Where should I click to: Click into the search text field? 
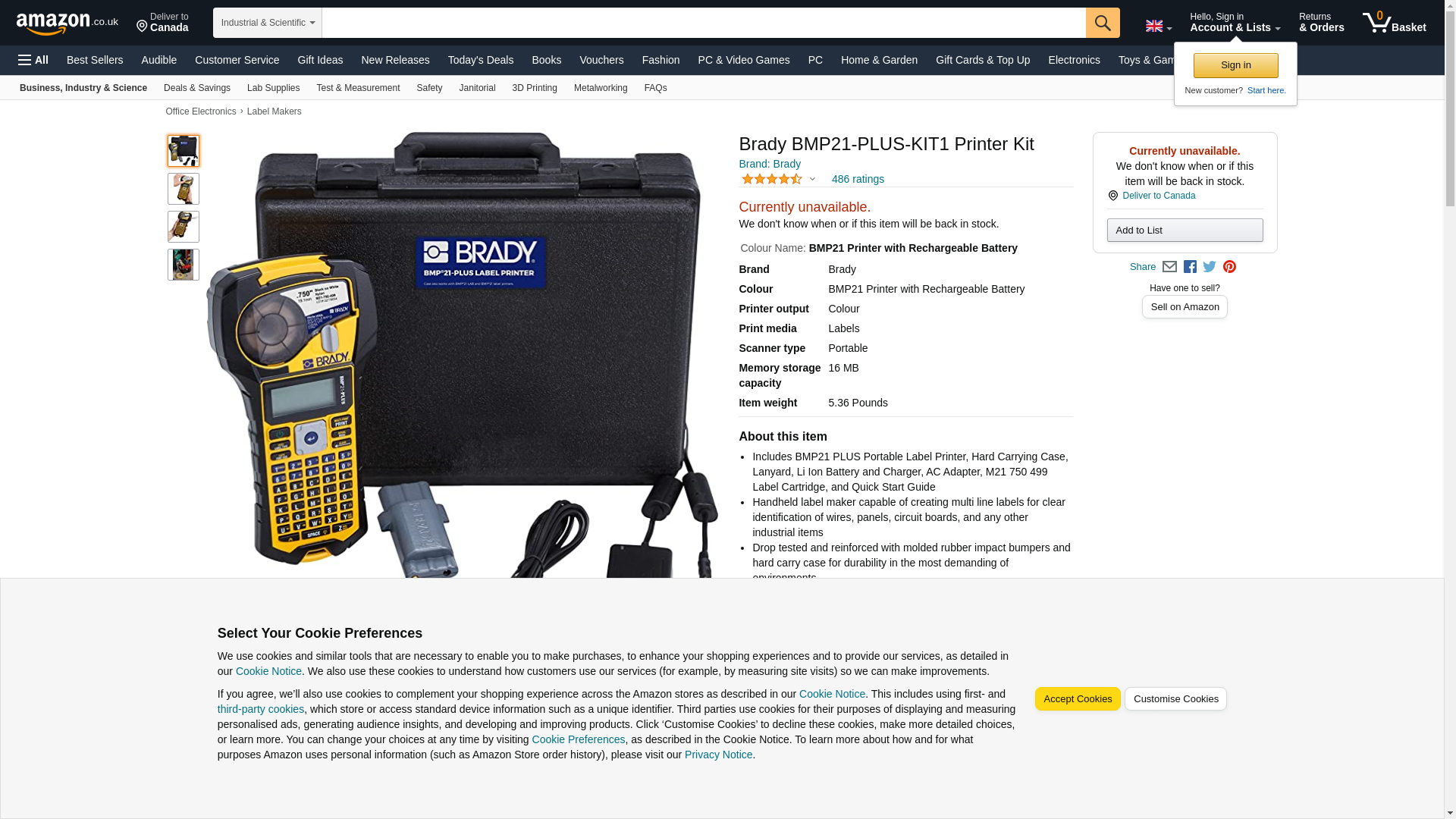(x=704, y=23)
